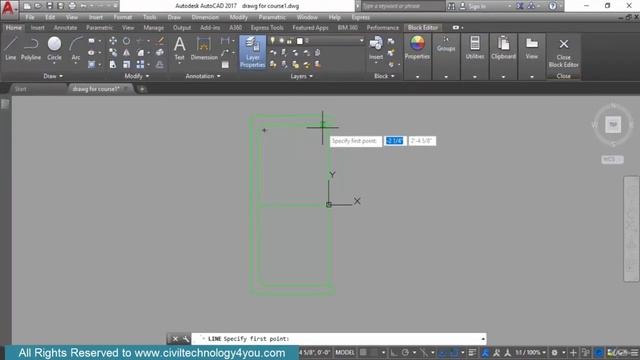
Task: Click the Help question mark icon
Action: point(552,6)
